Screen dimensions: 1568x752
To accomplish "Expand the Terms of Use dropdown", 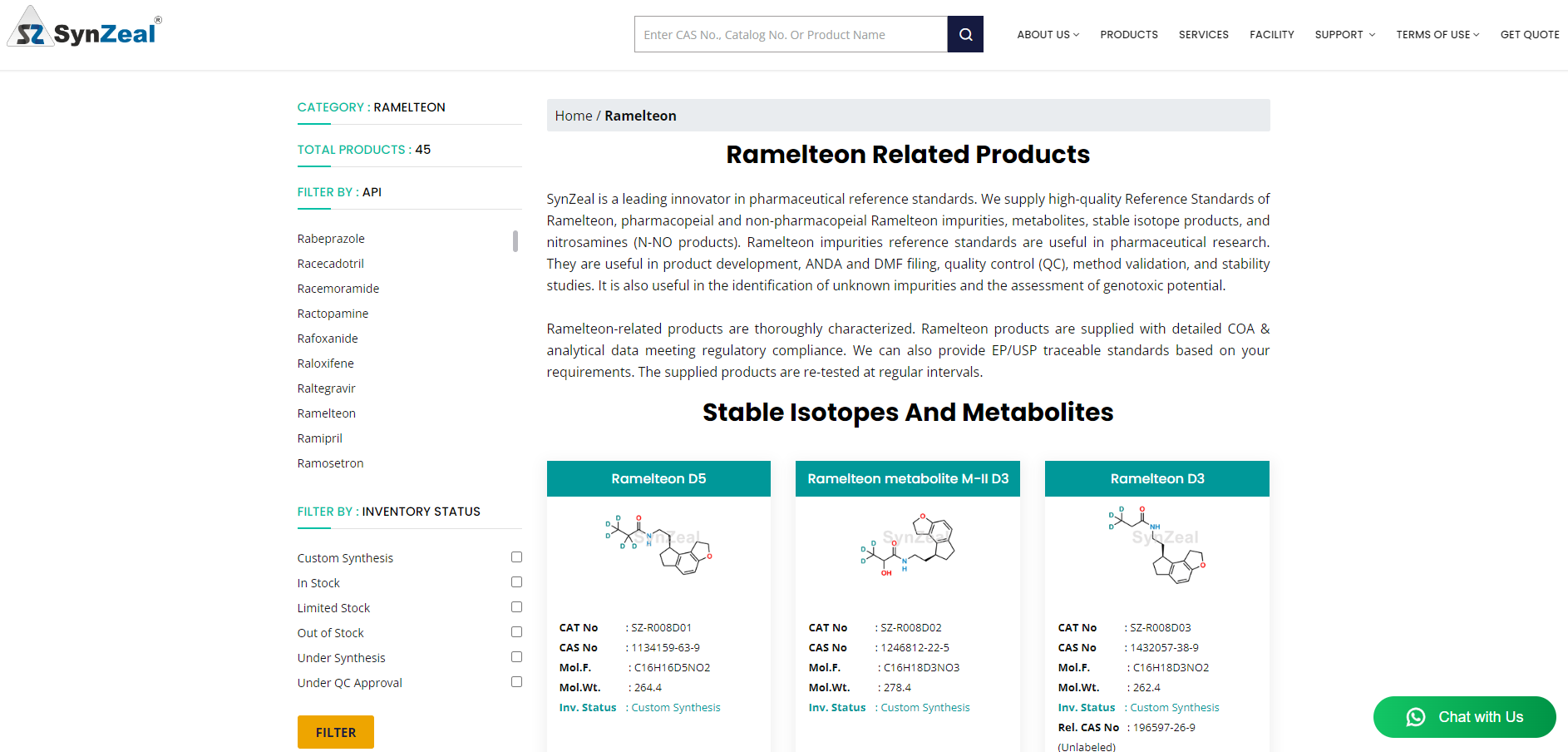I will click(1437, 34).
